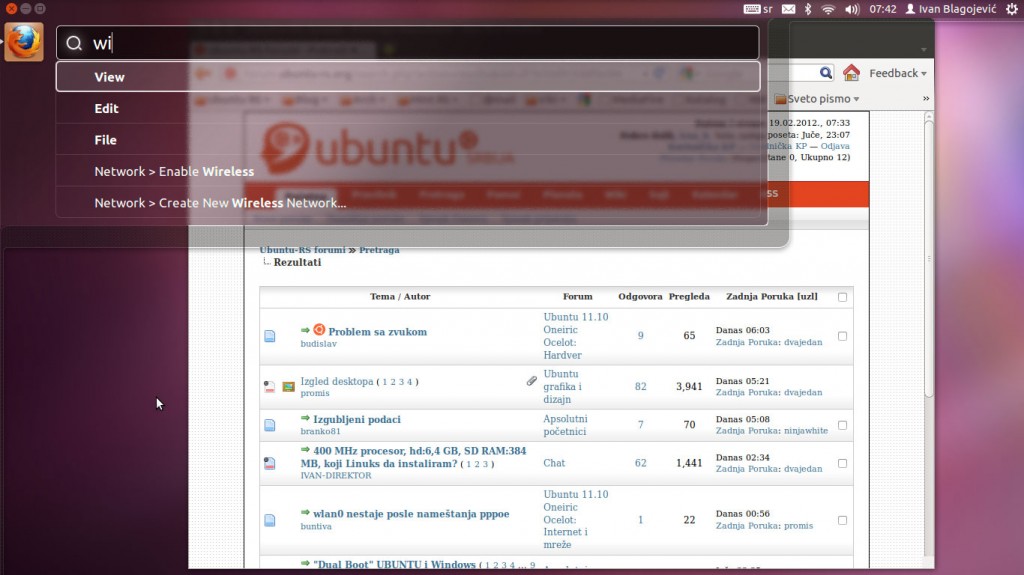Screen dimensions: 1024x575
Task: Toggle the select-all checkbox in table header
Action: (x=842, y=297)
